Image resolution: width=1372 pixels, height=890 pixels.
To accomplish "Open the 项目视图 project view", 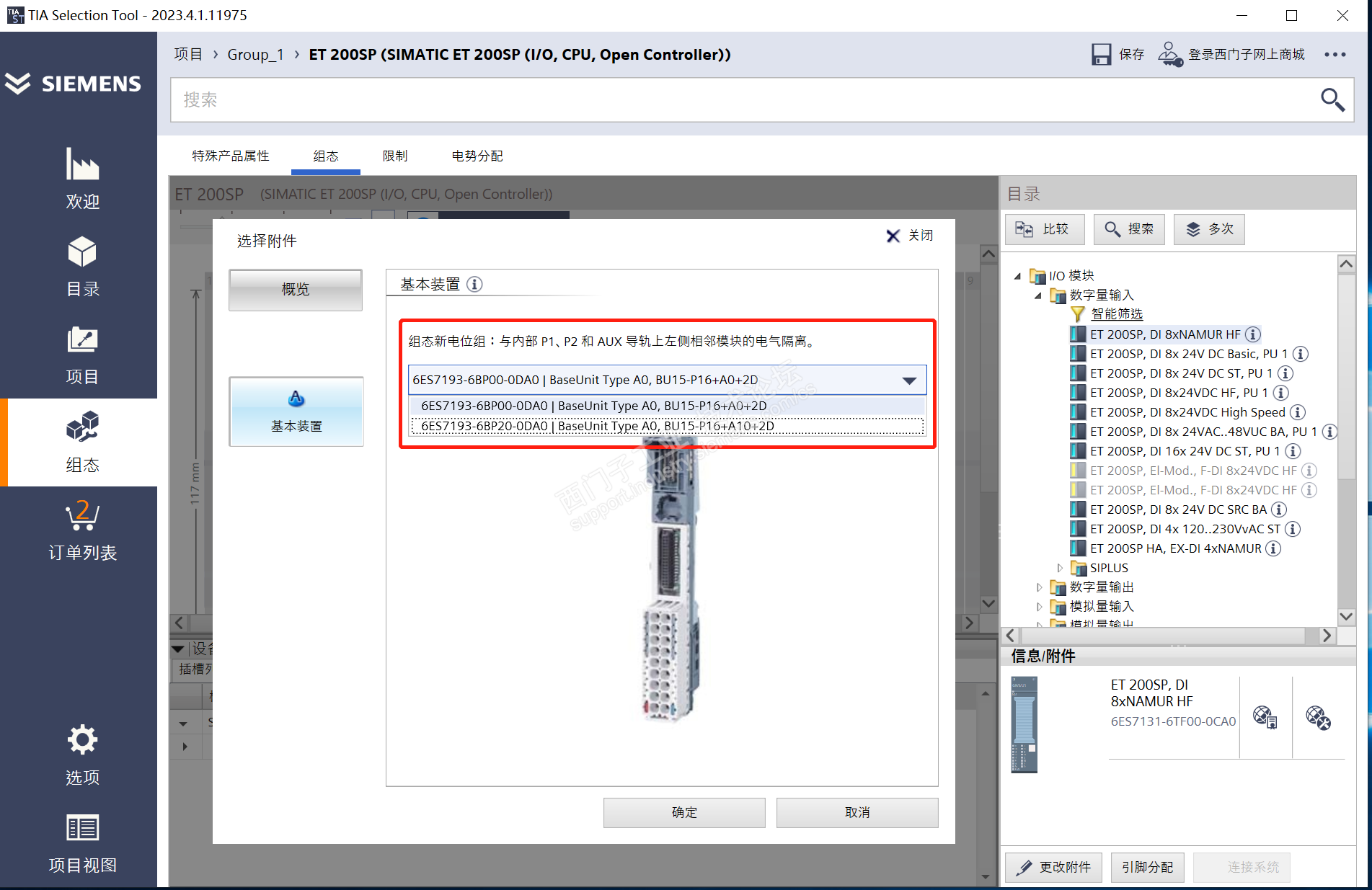I will pos(82,843).
